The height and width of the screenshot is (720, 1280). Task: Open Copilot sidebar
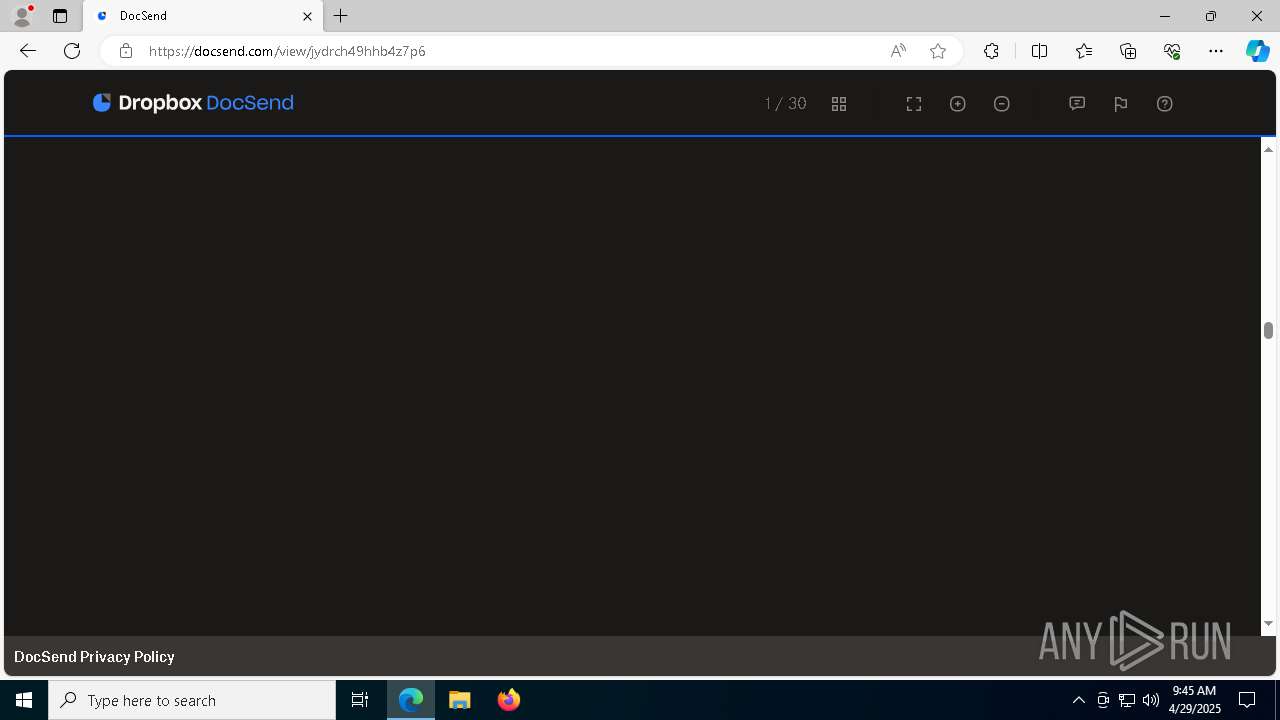tap(1258, 51)
